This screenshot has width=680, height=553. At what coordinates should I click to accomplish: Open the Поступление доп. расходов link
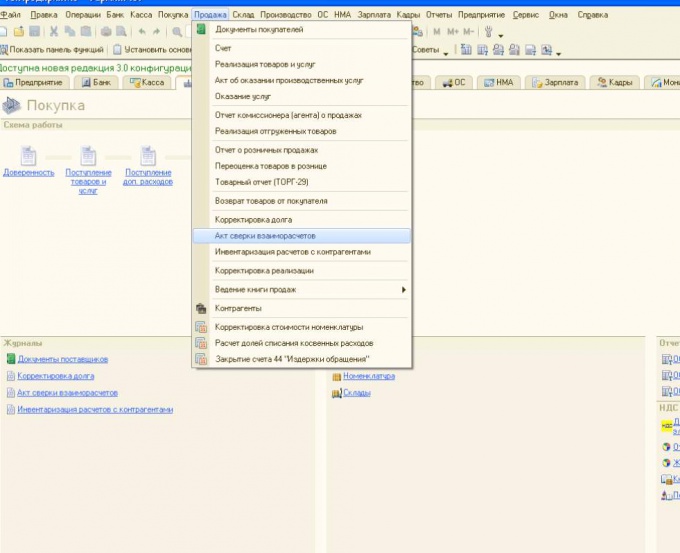coord(148,177)
